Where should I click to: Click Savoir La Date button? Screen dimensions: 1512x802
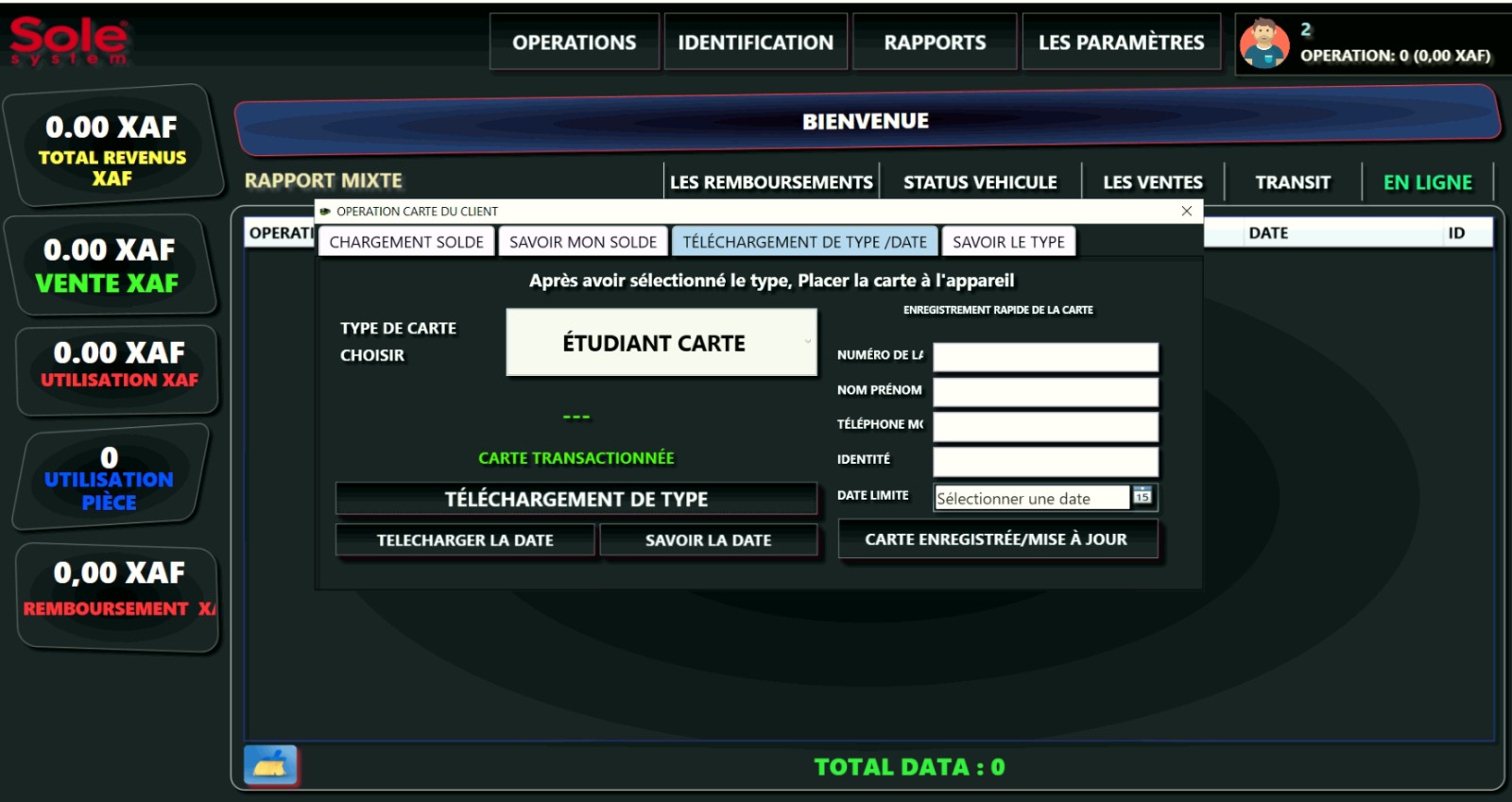(x=708, y=540)
